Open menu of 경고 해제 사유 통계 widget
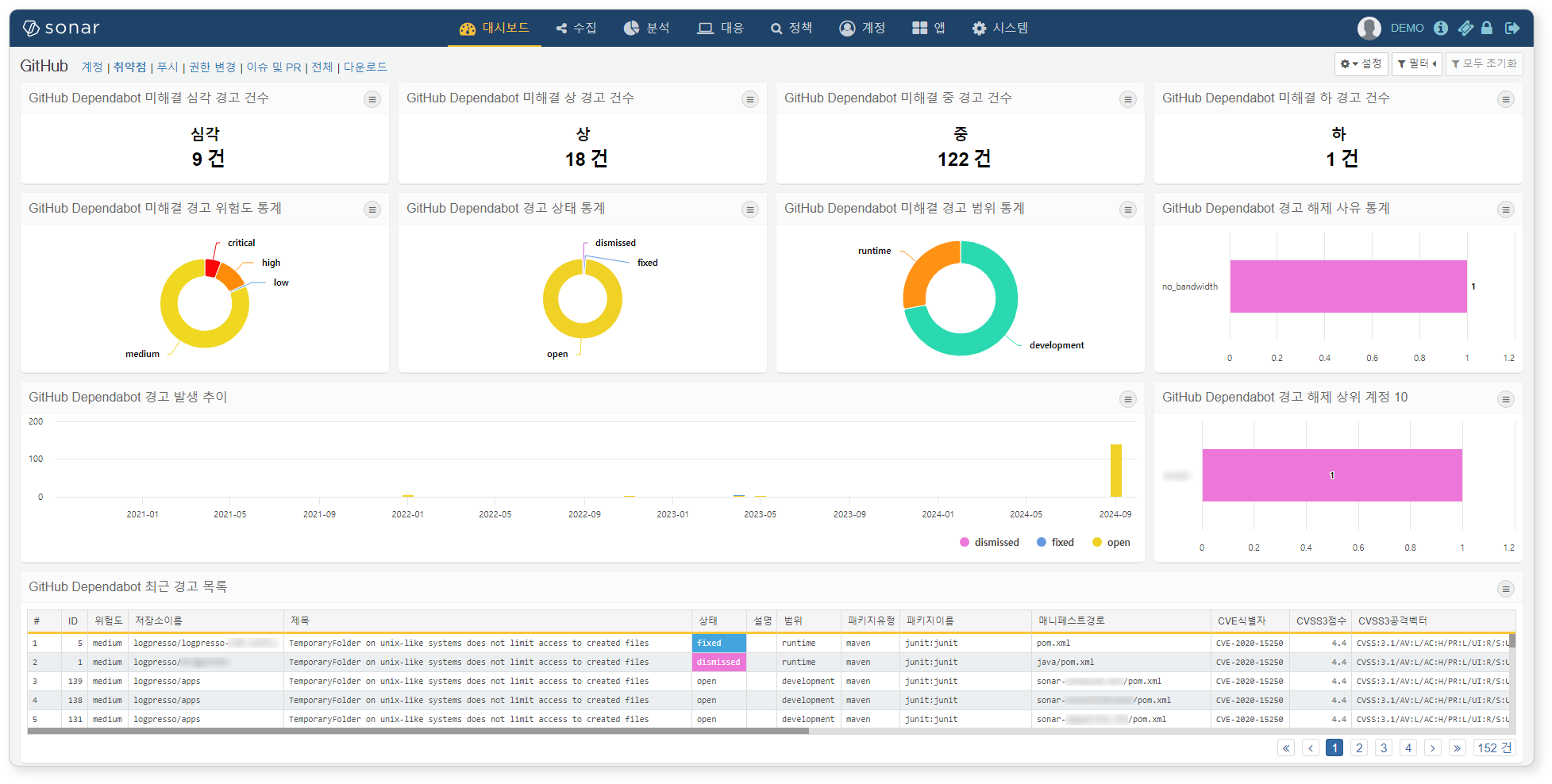This screenshot has width=1552, height=784. pyautogui.click(x=1505, y=209)
